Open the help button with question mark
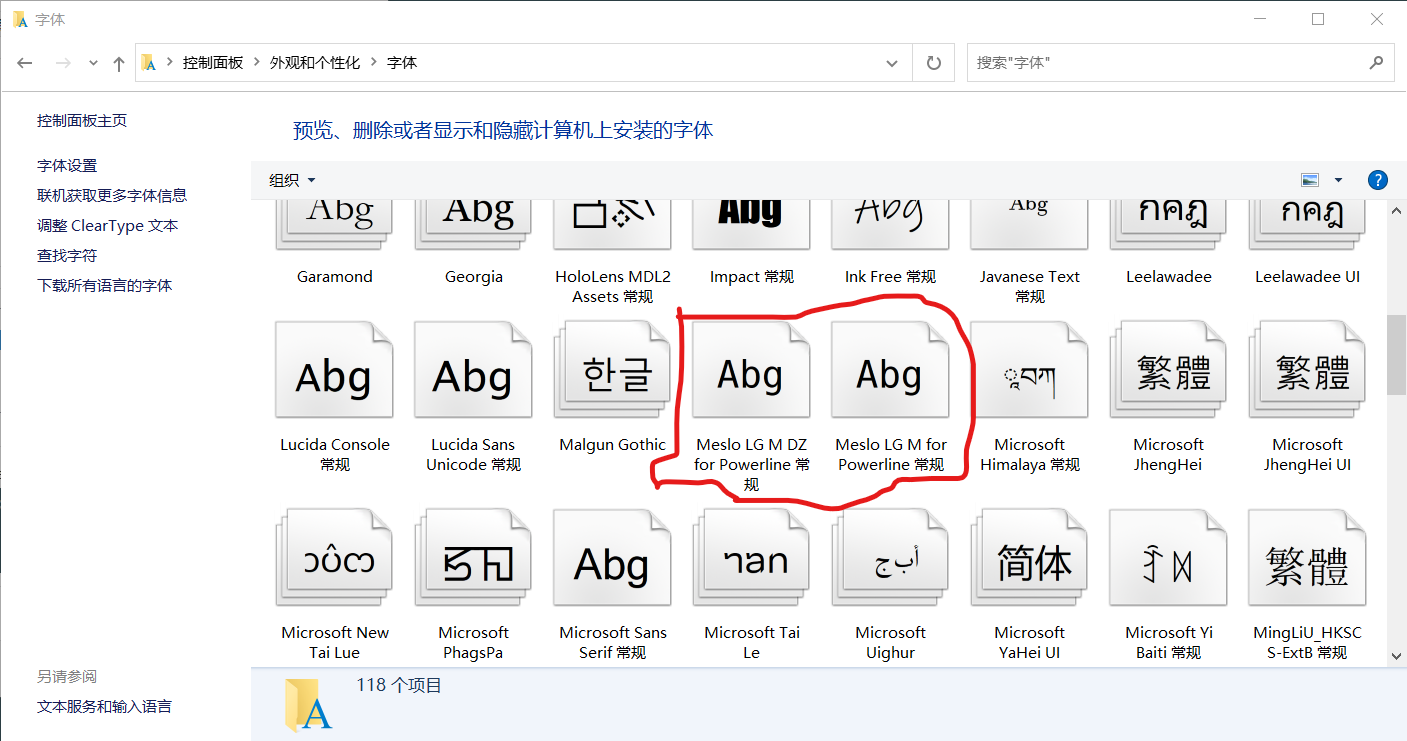The width and height of the screenshot is (1407, 741). coord(1377,180)
